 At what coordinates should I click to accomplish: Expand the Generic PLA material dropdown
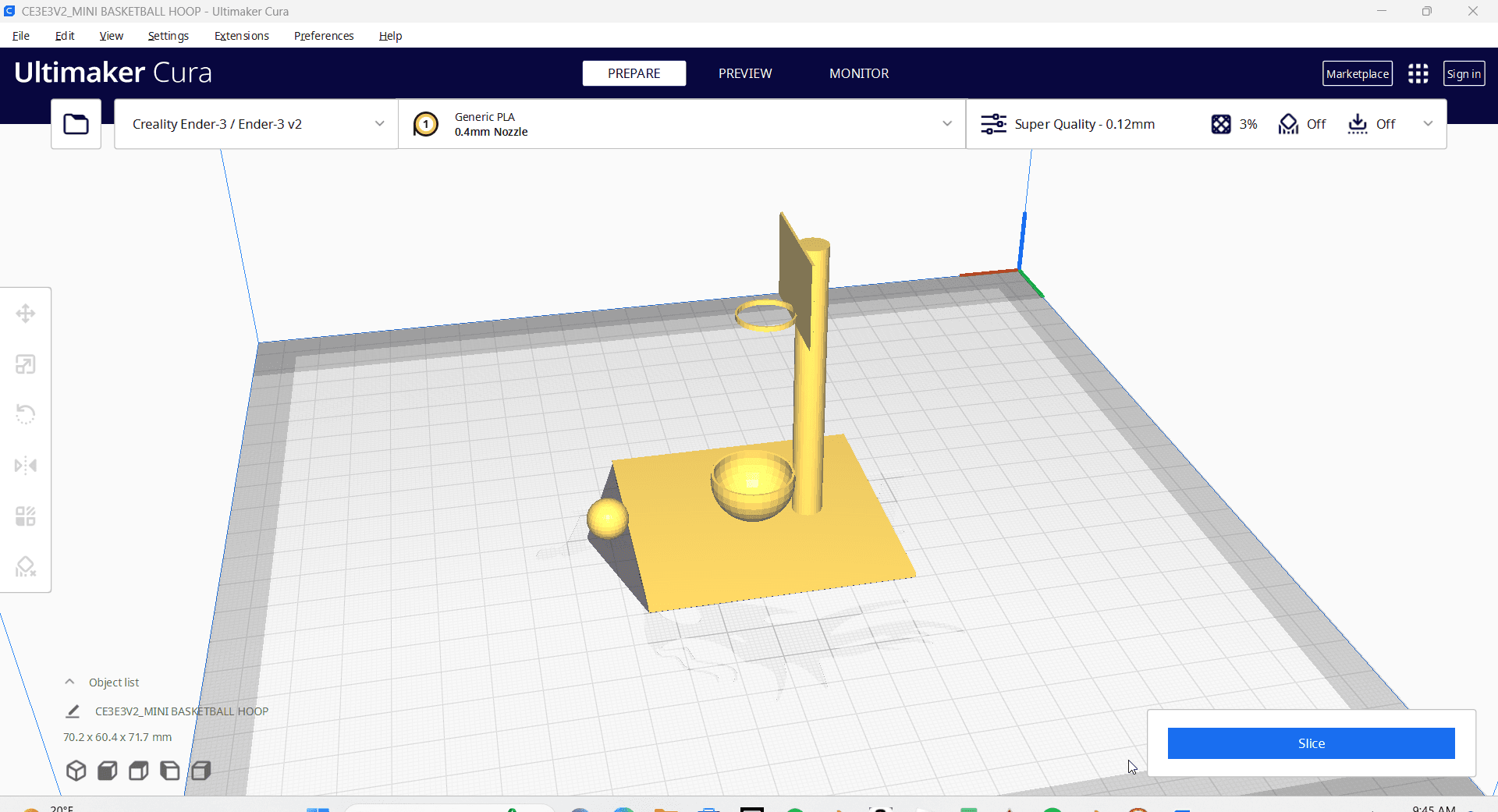pyautogui.click(x=946, y=124)
